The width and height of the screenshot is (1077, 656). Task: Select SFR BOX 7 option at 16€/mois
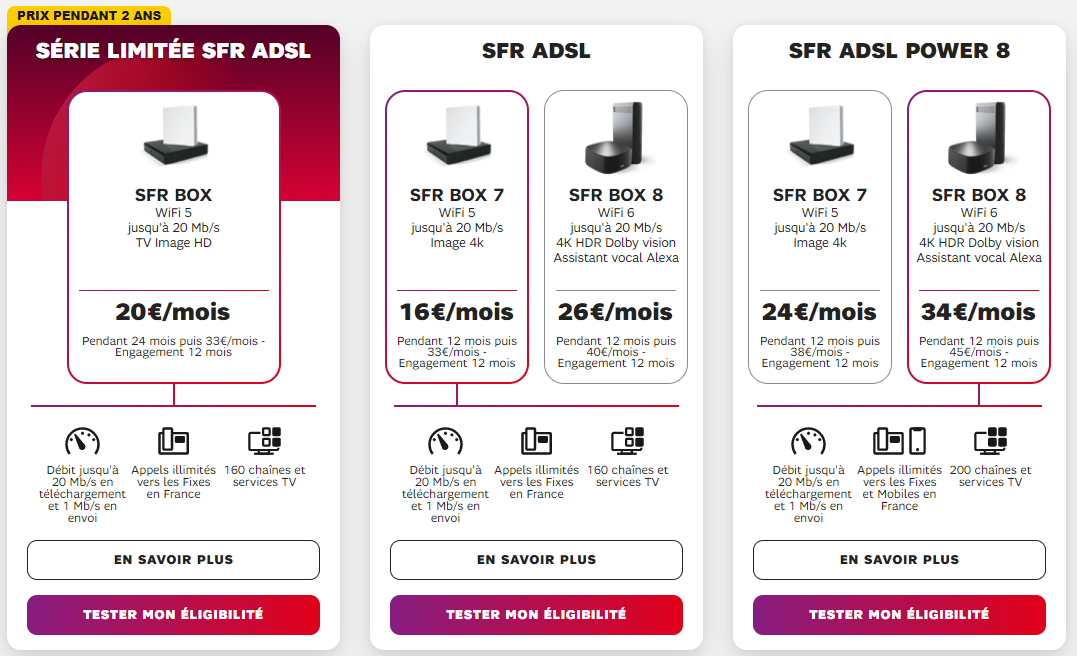457,236
